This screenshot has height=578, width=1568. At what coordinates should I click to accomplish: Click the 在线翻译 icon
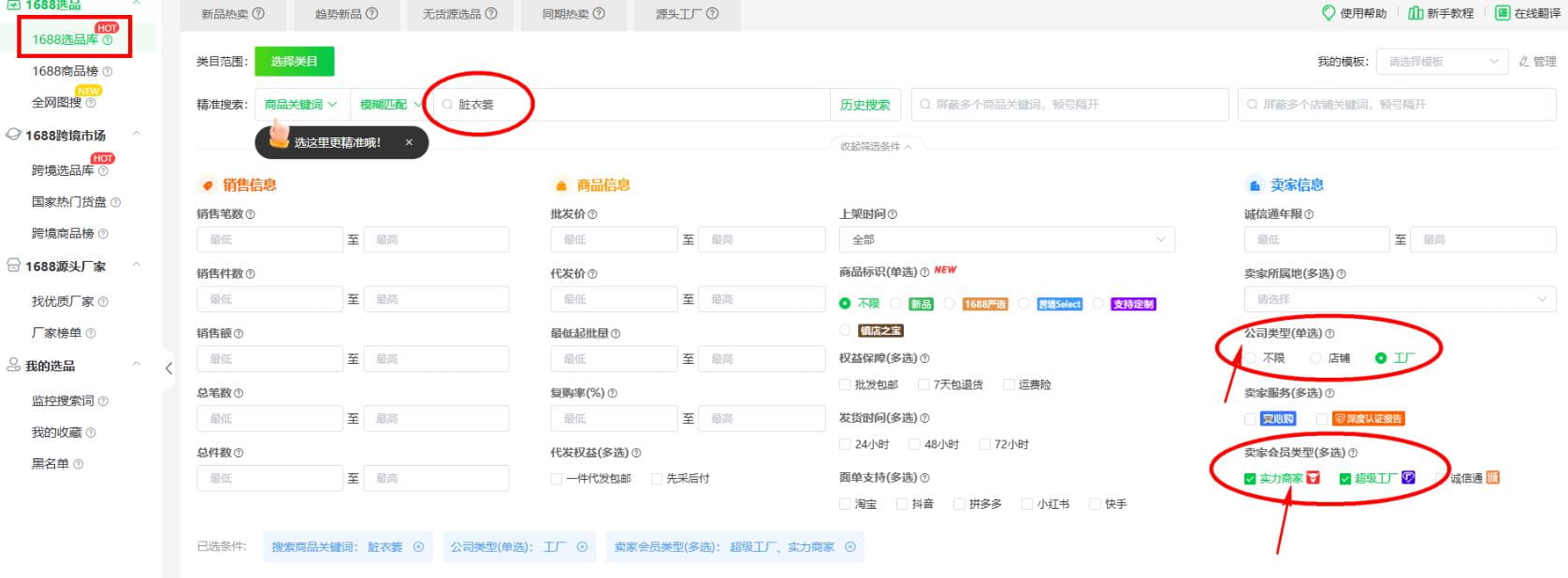coord(1503,13)
